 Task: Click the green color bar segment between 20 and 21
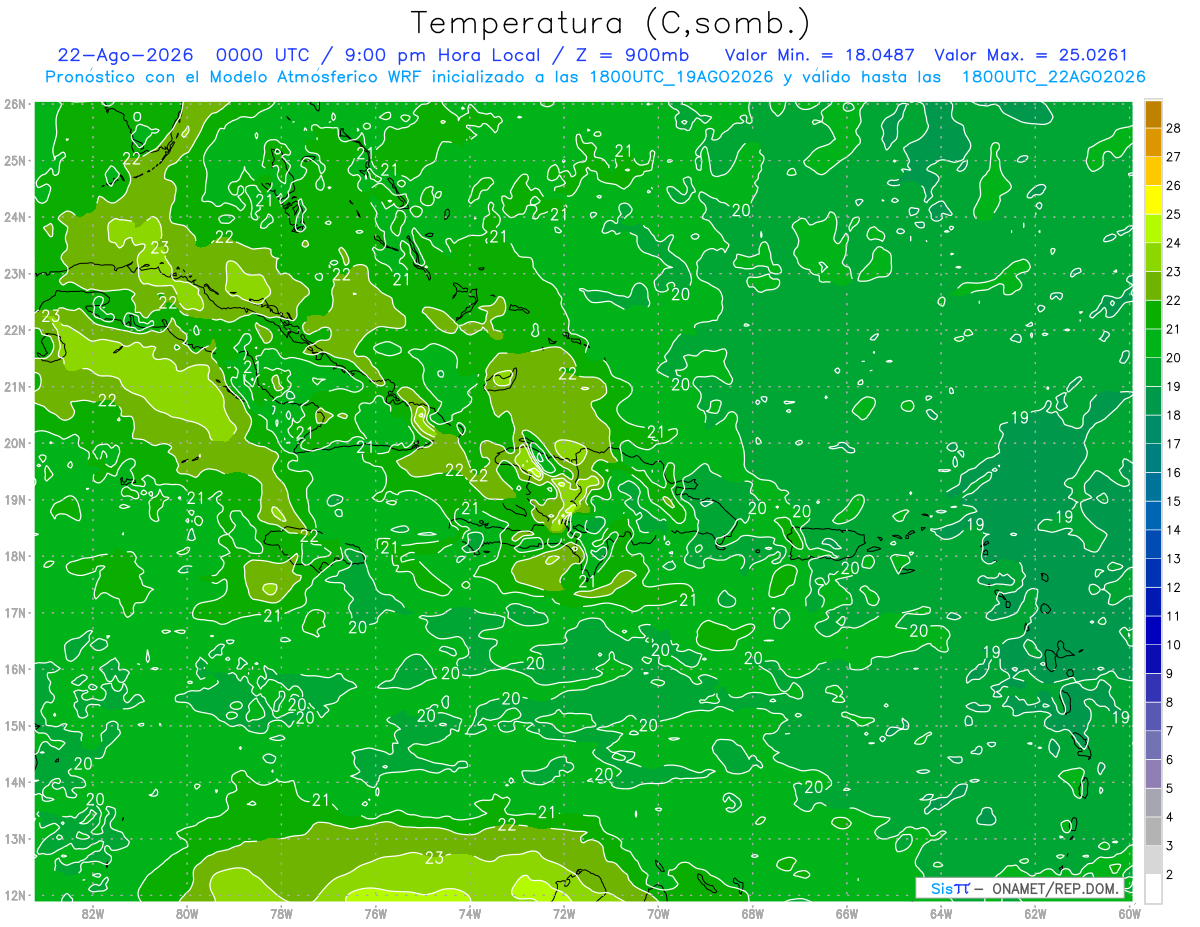(x=1153, y=343)
